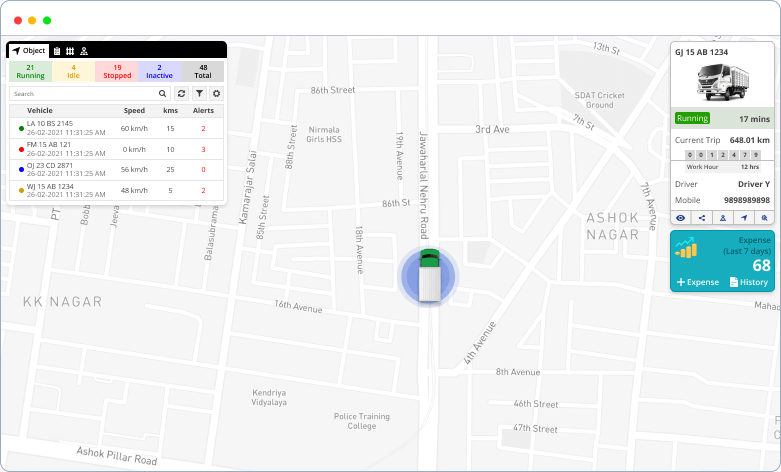Viewport: 781px width, 472px height.
Task: Add a new Expense
Action: pos(698,282)
